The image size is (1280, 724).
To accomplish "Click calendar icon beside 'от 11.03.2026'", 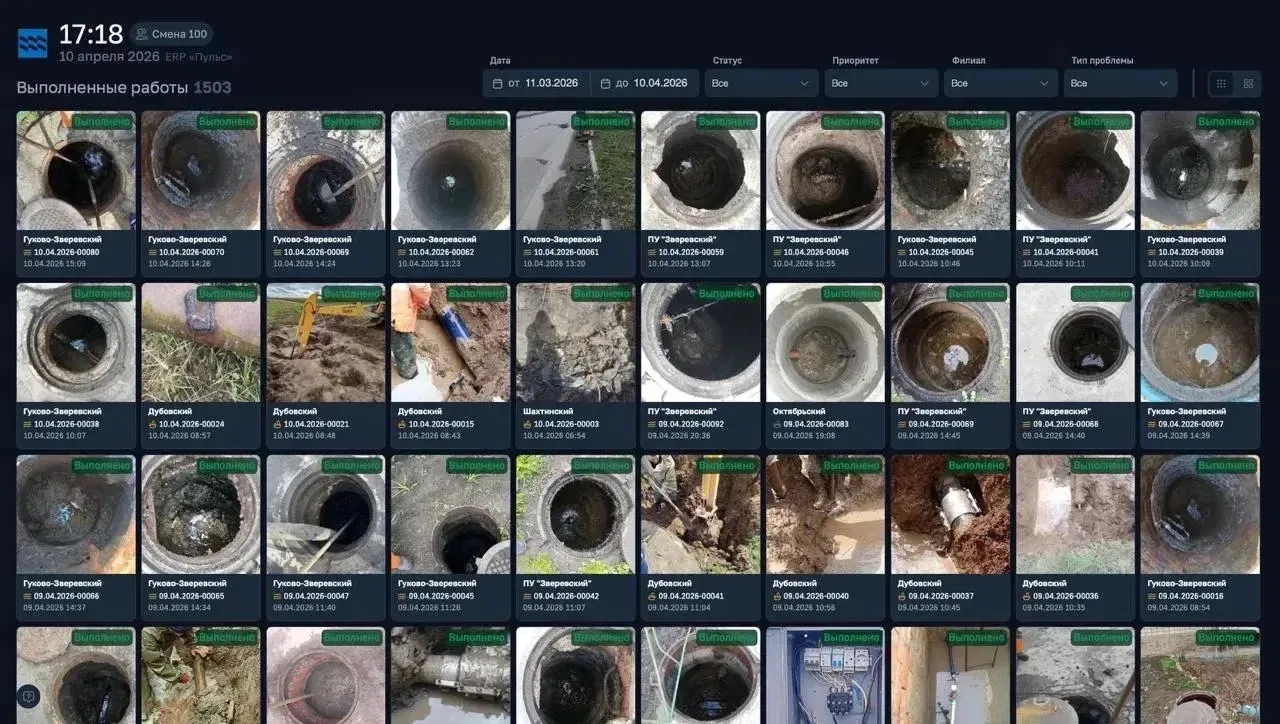I will click(x=498, y=83).
